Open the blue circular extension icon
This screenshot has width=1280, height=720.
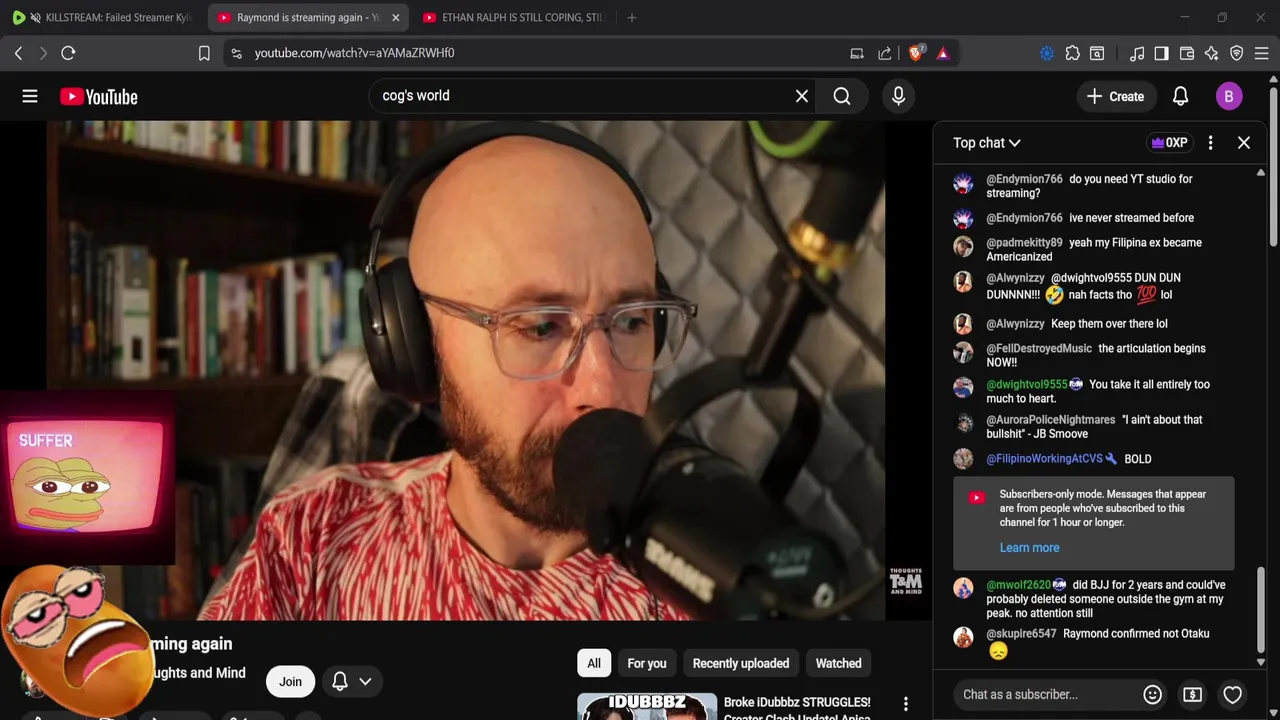click(1047, 53)
